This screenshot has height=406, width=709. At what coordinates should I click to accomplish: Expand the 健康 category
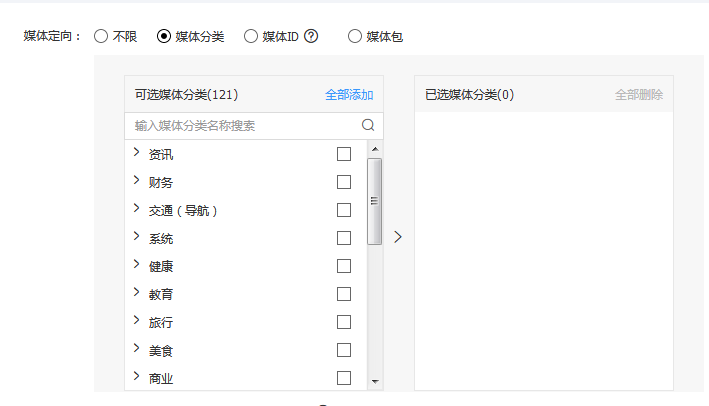[136, 265]
